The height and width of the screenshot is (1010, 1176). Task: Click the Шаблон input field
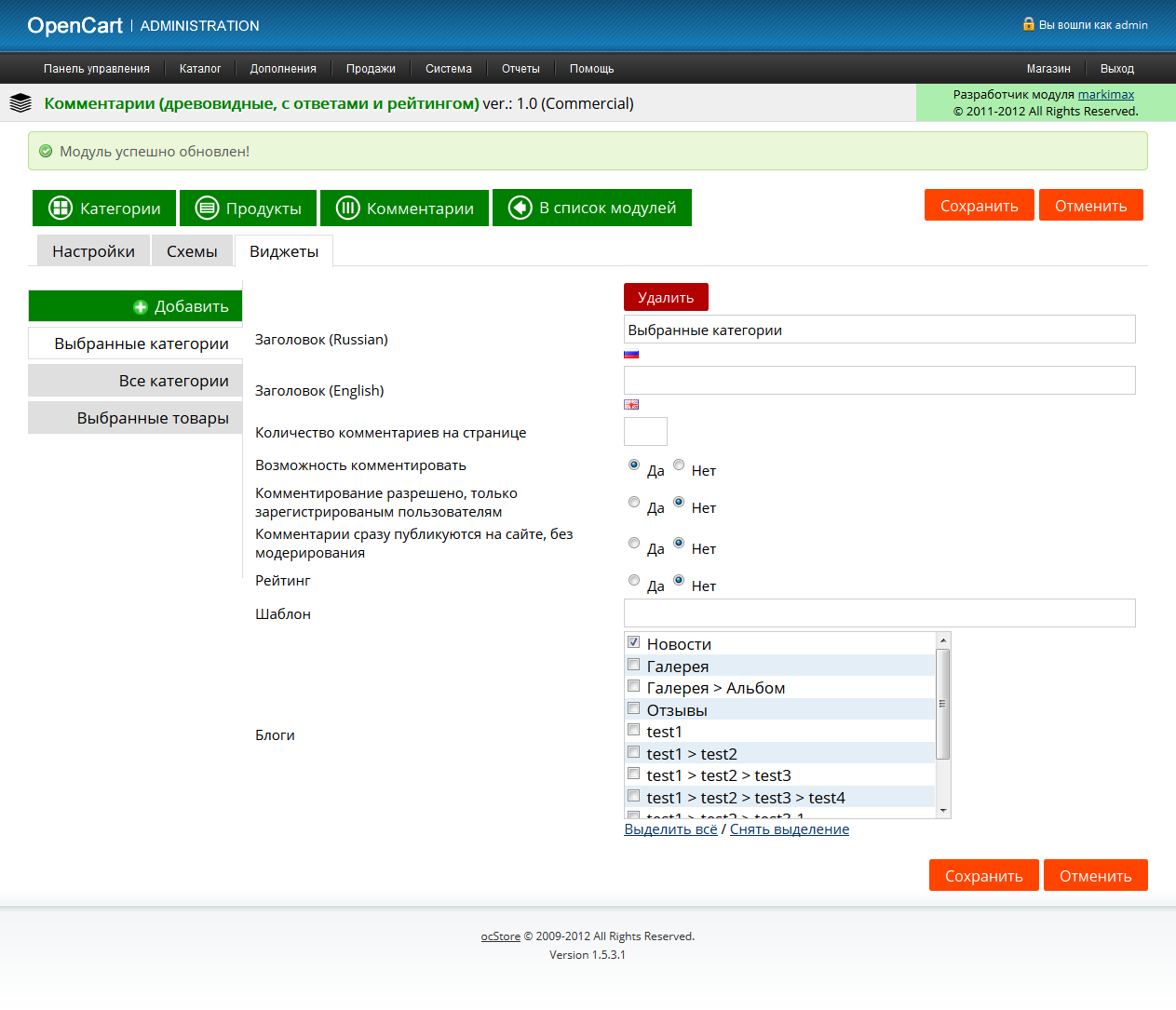tap(880, 613)
